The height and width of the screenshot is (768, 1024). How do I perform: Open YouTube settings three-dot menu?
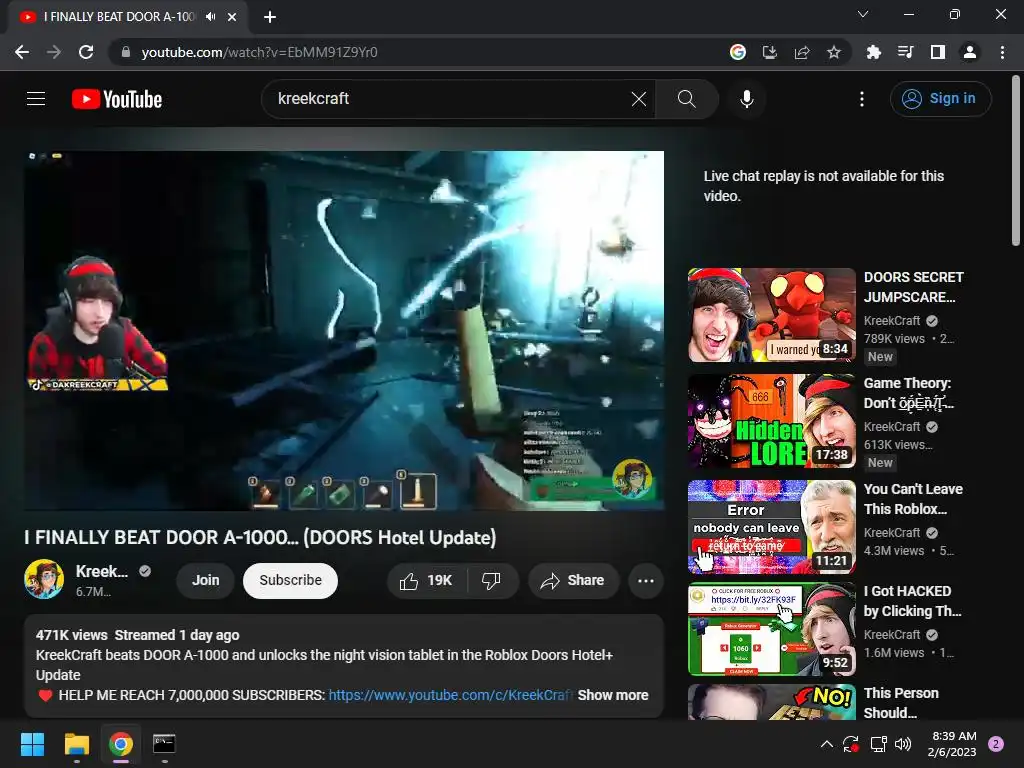point(861,99)
